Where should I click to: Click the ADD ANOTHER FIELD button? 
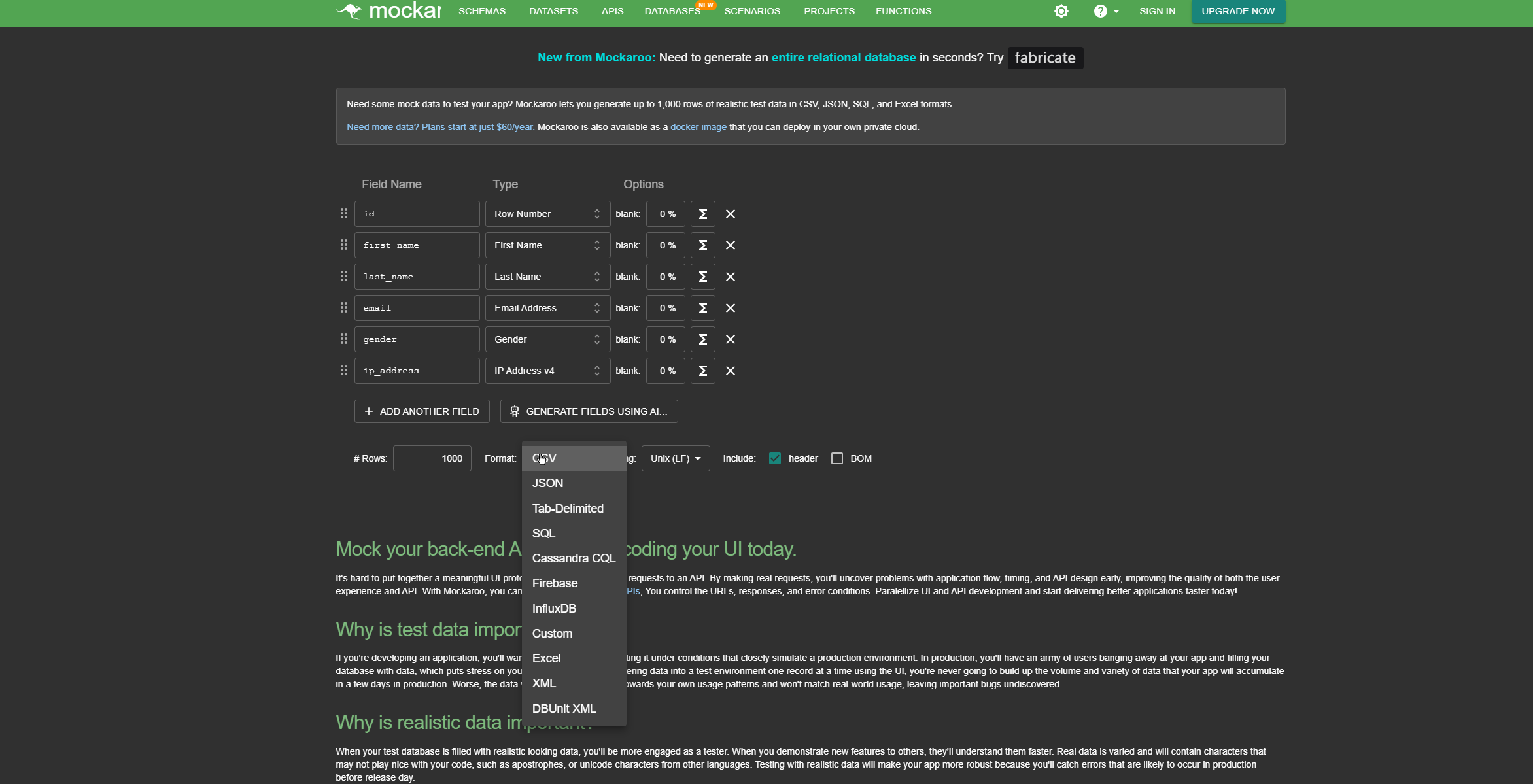pyautogui.click(x=422, y=411)
